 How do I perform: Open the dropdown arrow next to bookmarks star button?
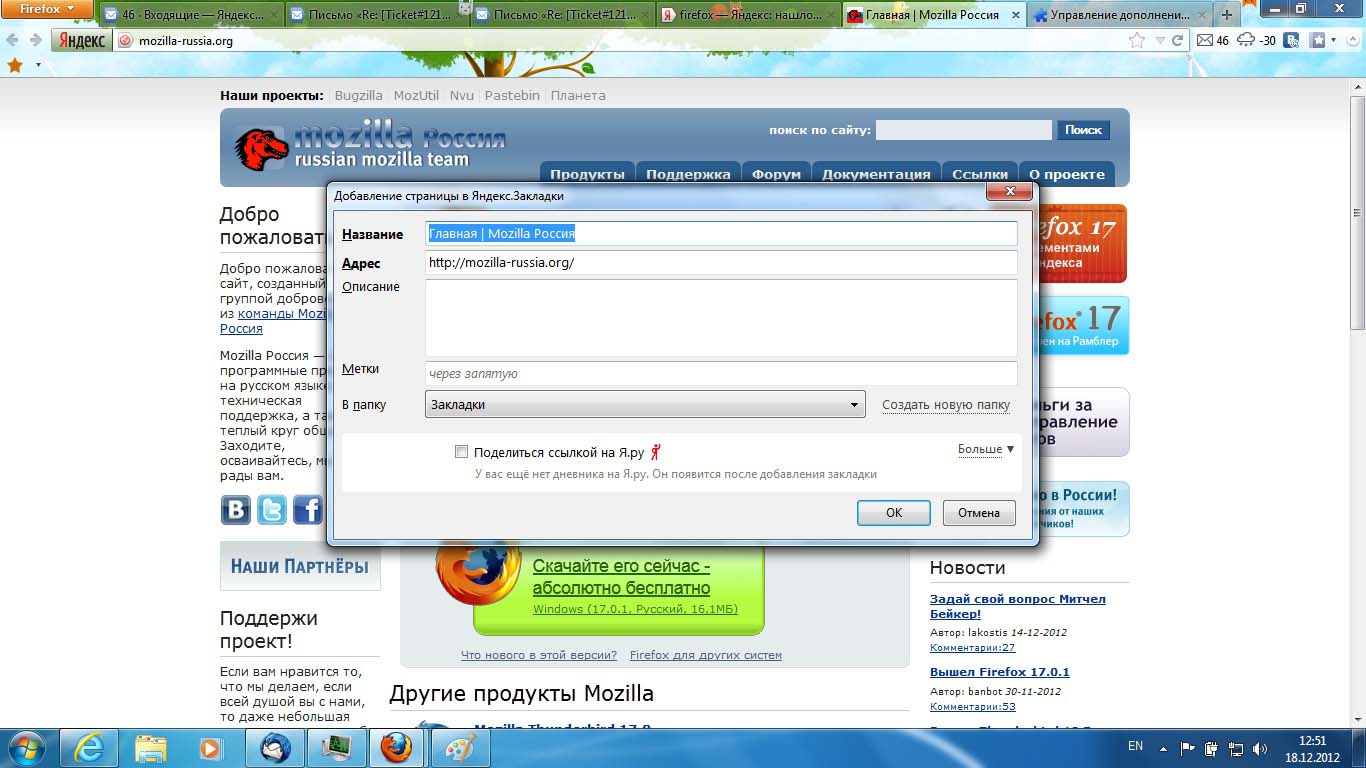(1335, 40)
